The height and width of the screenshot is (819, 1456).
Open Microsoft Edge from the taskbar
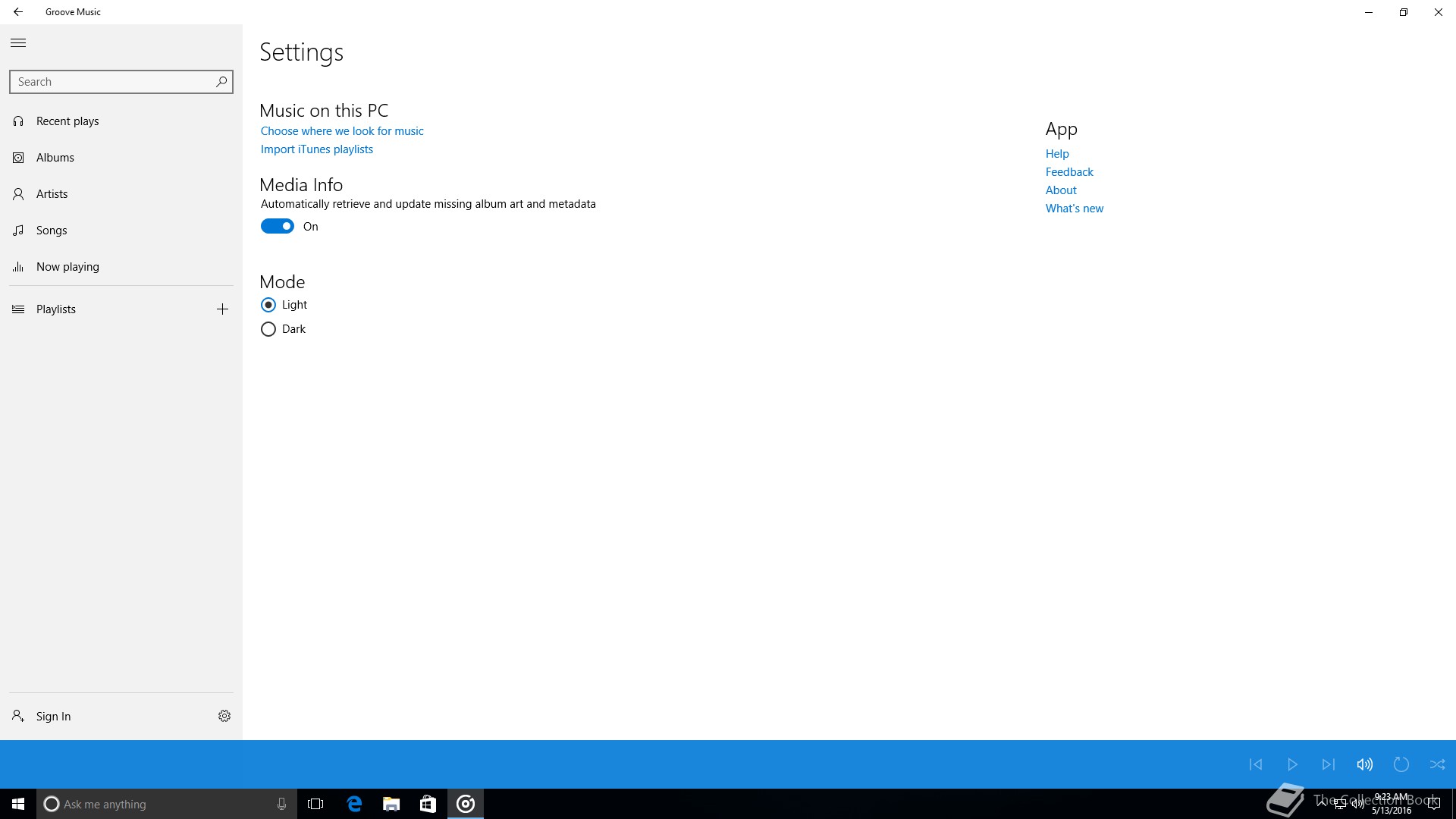click(x=354, y=804)
